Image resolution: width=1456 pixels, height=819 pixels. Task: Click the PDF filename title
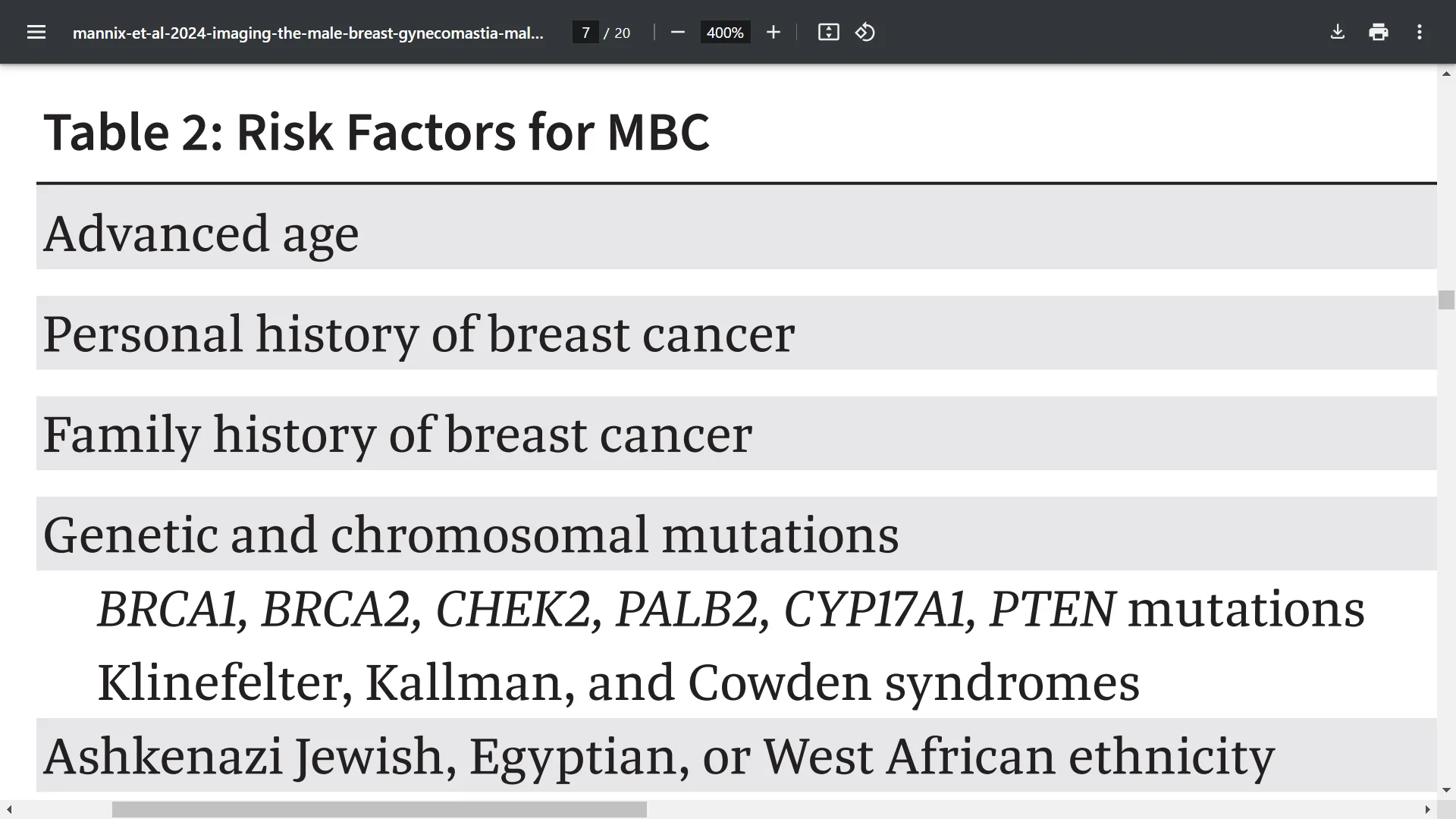pos(308,33)
